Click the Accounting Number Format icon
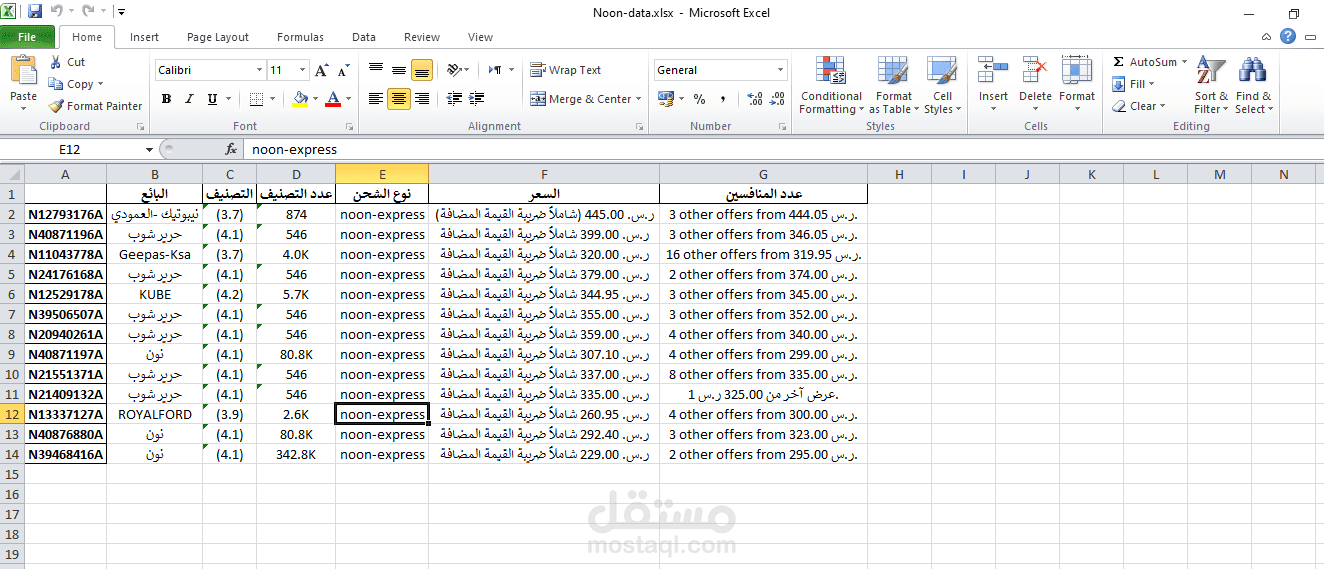The height and width of the screenshot is (569, 1324). (x=666, y=99)
